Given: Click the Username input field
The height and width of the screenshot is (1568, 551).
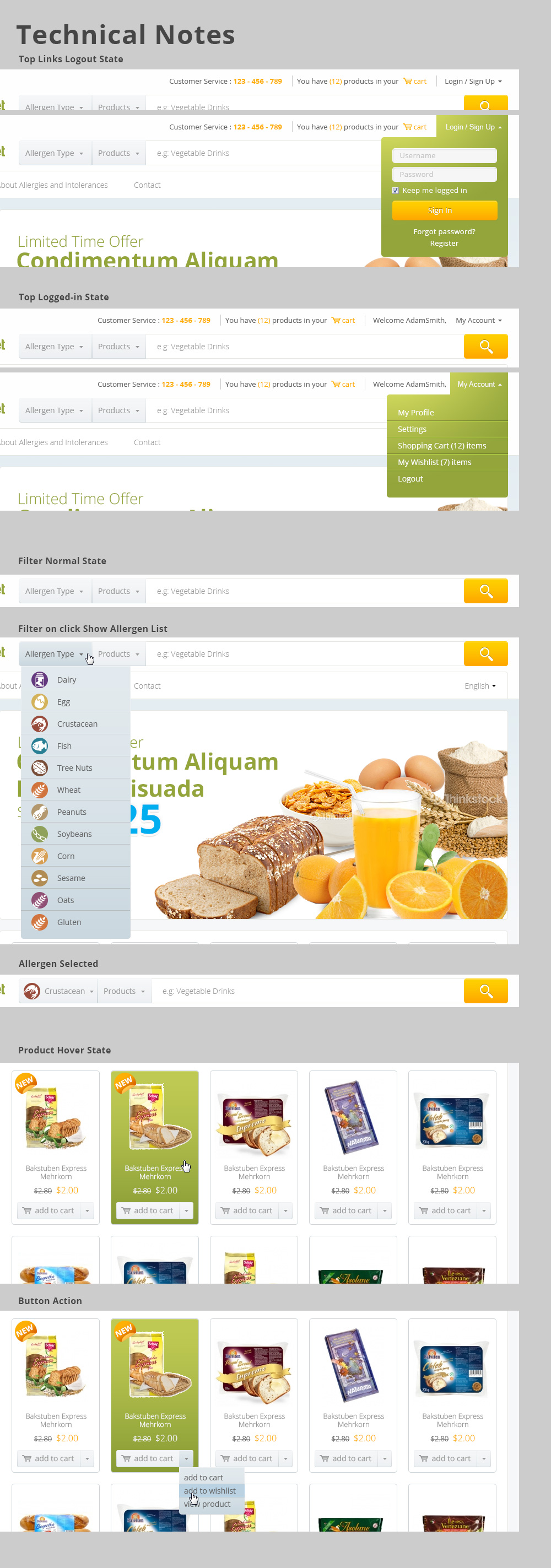Looking at the screenshot, I should pyautogui.click(x=445, y=156).
